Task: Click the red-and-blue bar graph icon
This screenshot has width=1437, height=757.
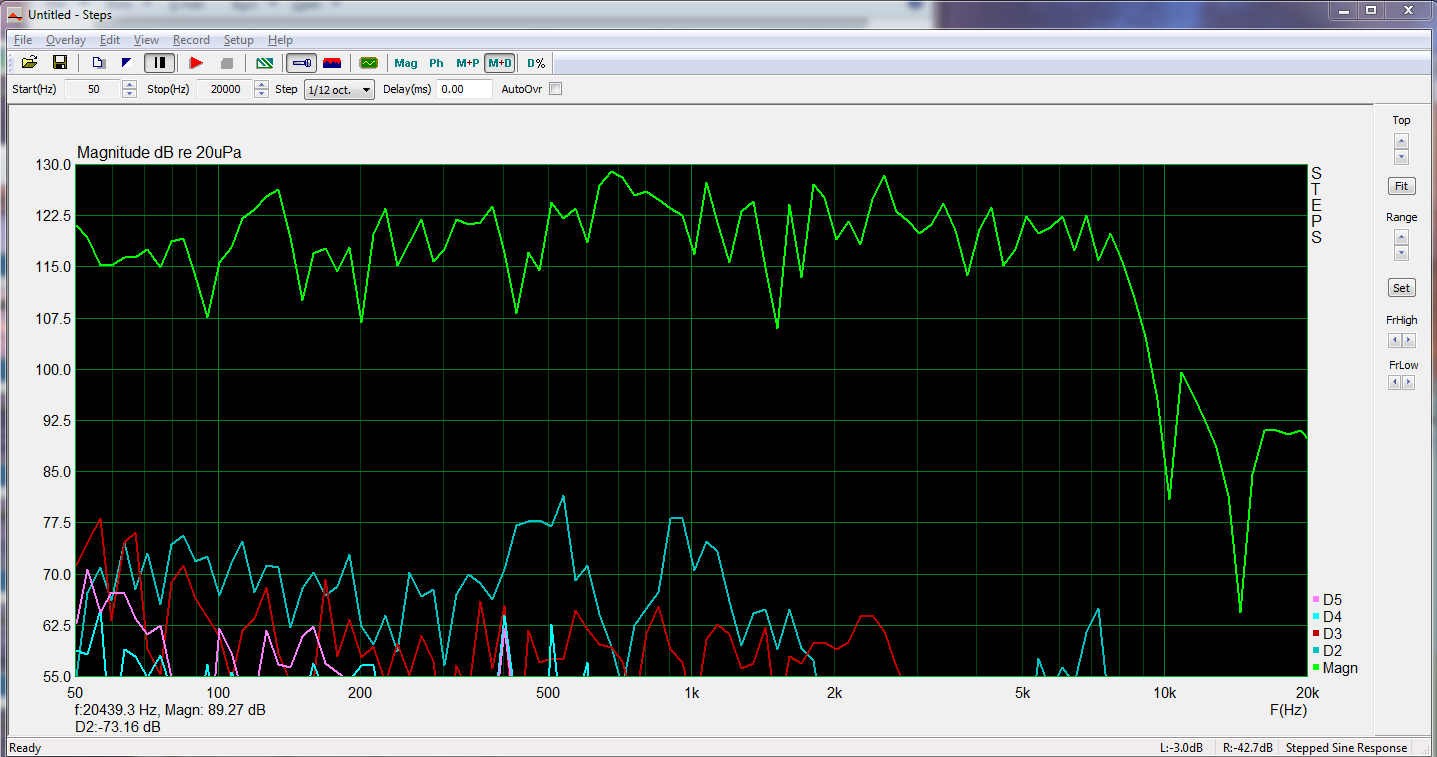Action: [332, 63]
